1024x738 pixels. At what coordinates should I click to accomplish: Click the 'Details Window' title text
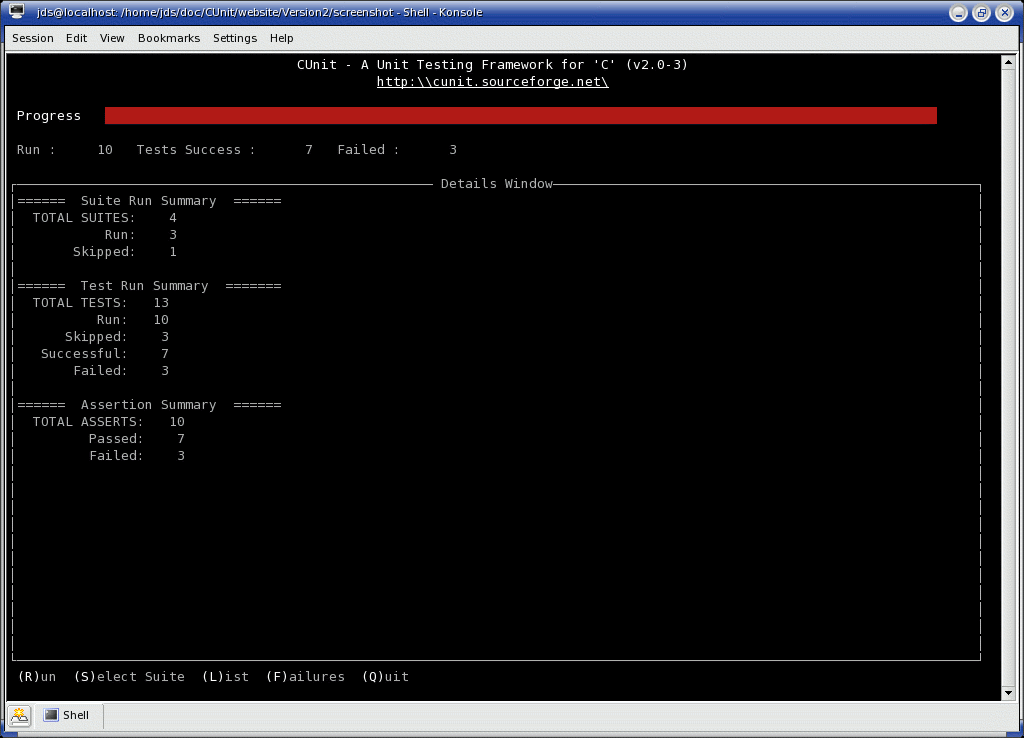496,184
